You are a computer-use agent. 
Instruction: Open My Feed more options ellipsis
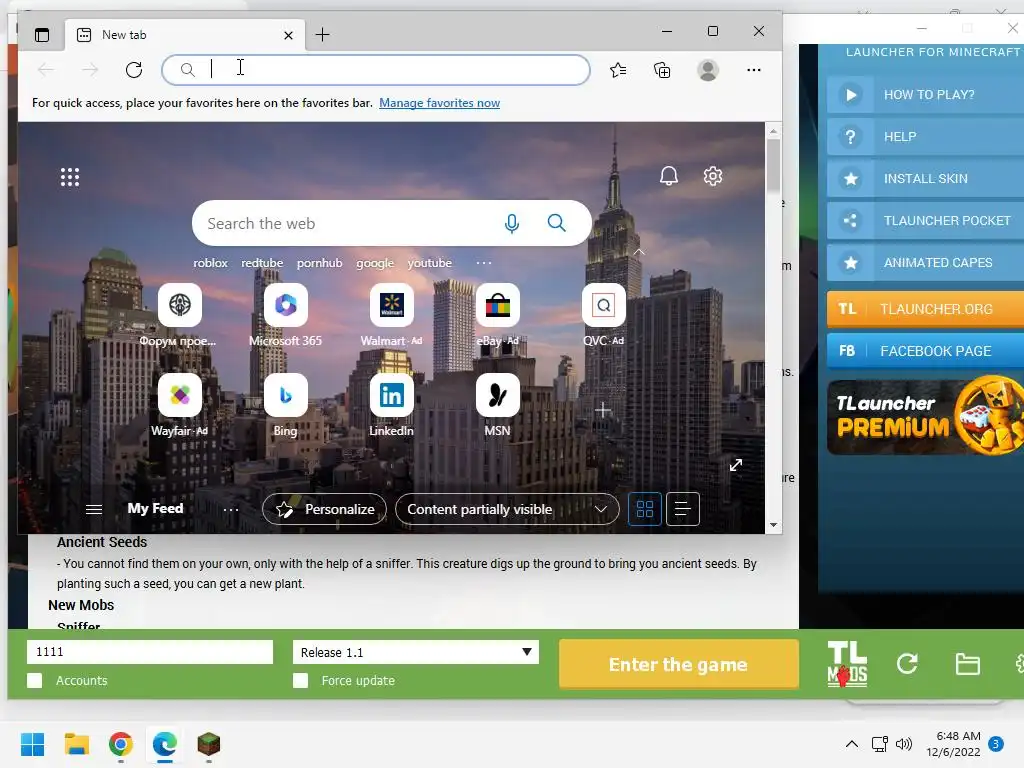coord(231,509)
